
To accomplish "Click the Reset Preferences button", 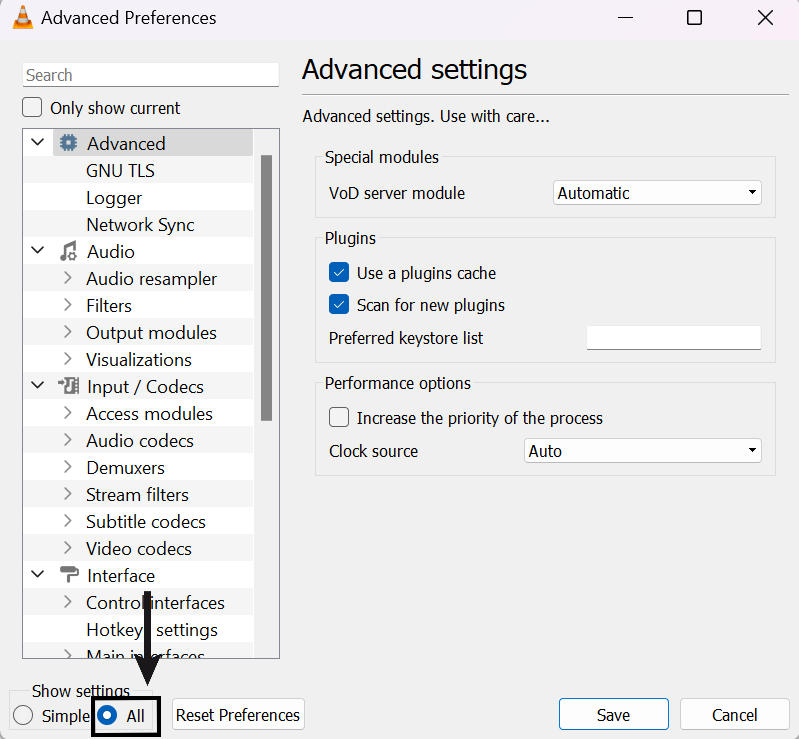I will pyautogui.click(x=238, y=715).
